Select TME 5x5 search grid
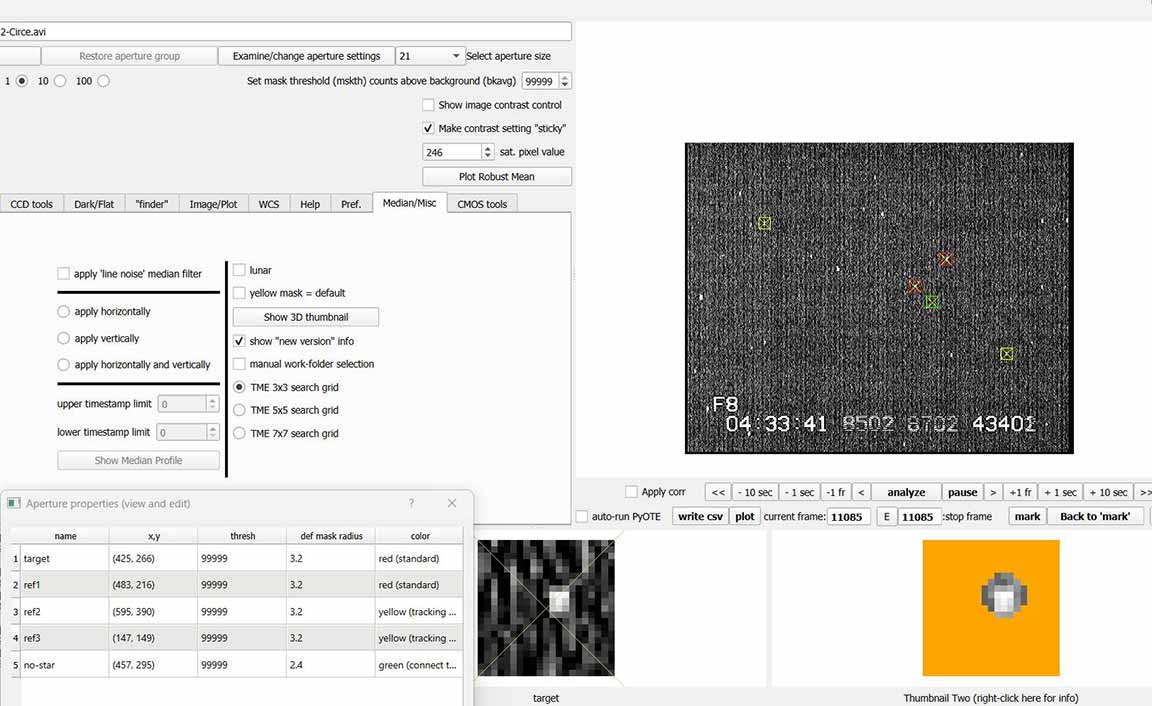Screen dimensions: 1152x706 (x=239, y=410)
